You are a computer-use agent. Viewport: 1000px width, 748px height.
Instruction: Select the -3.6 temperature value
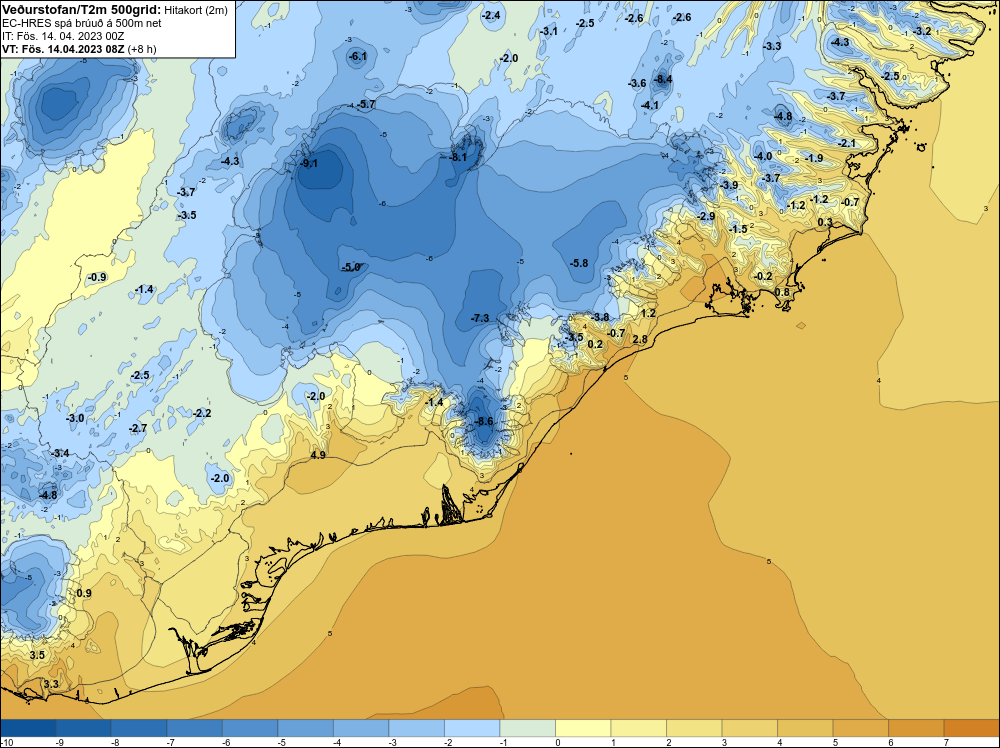636,84
